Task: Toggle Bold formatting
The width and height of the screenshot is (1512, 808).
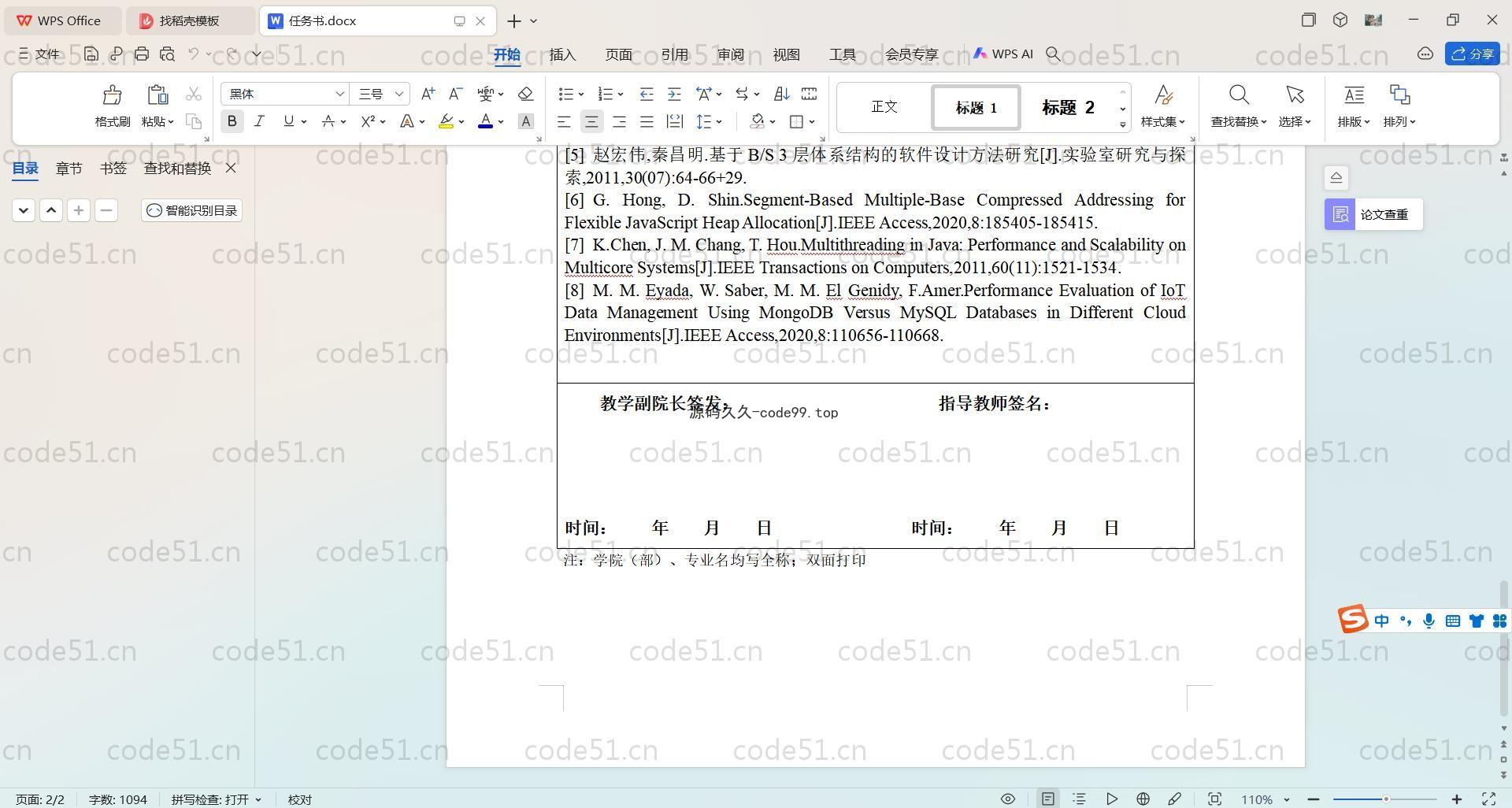Action: [232, 121]
